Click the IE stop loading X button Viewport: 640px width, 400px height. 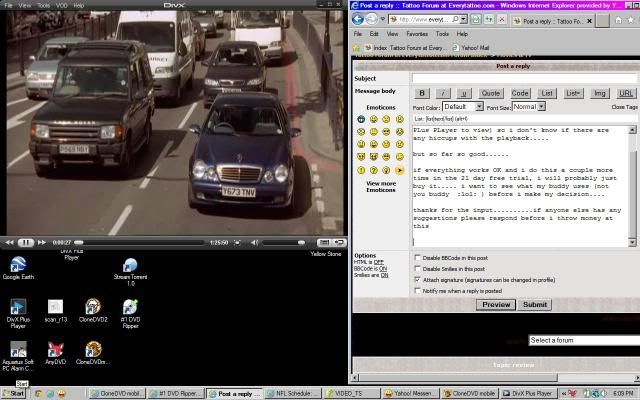click(502, 19)
